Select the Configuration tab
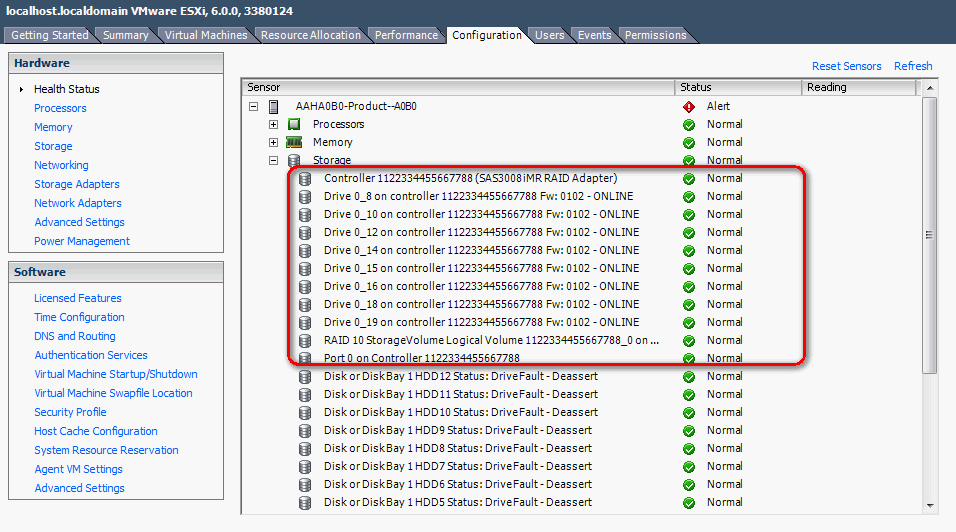Screen dimensions: 956x532 [487, 35]
